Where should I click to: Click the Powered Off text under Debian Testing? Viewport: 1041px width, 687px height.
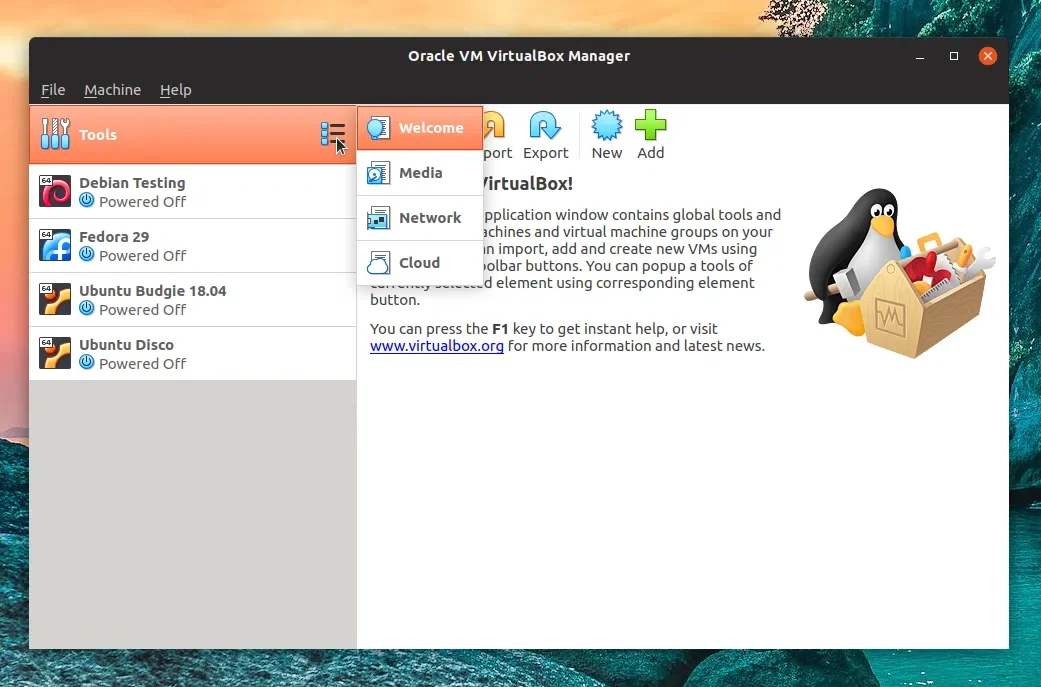[x=142, y=202]
